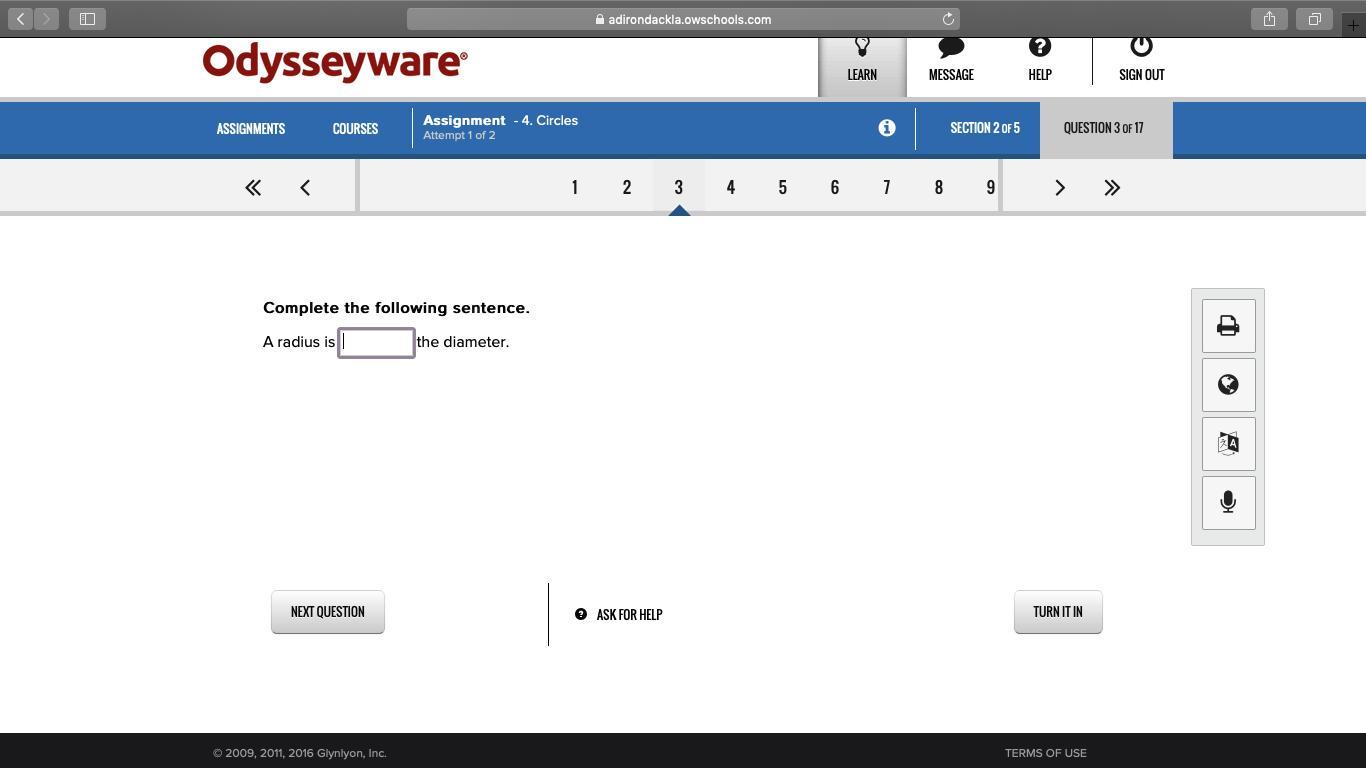
Task: Click the Safari forward arrow button
Action: (47, 19)
